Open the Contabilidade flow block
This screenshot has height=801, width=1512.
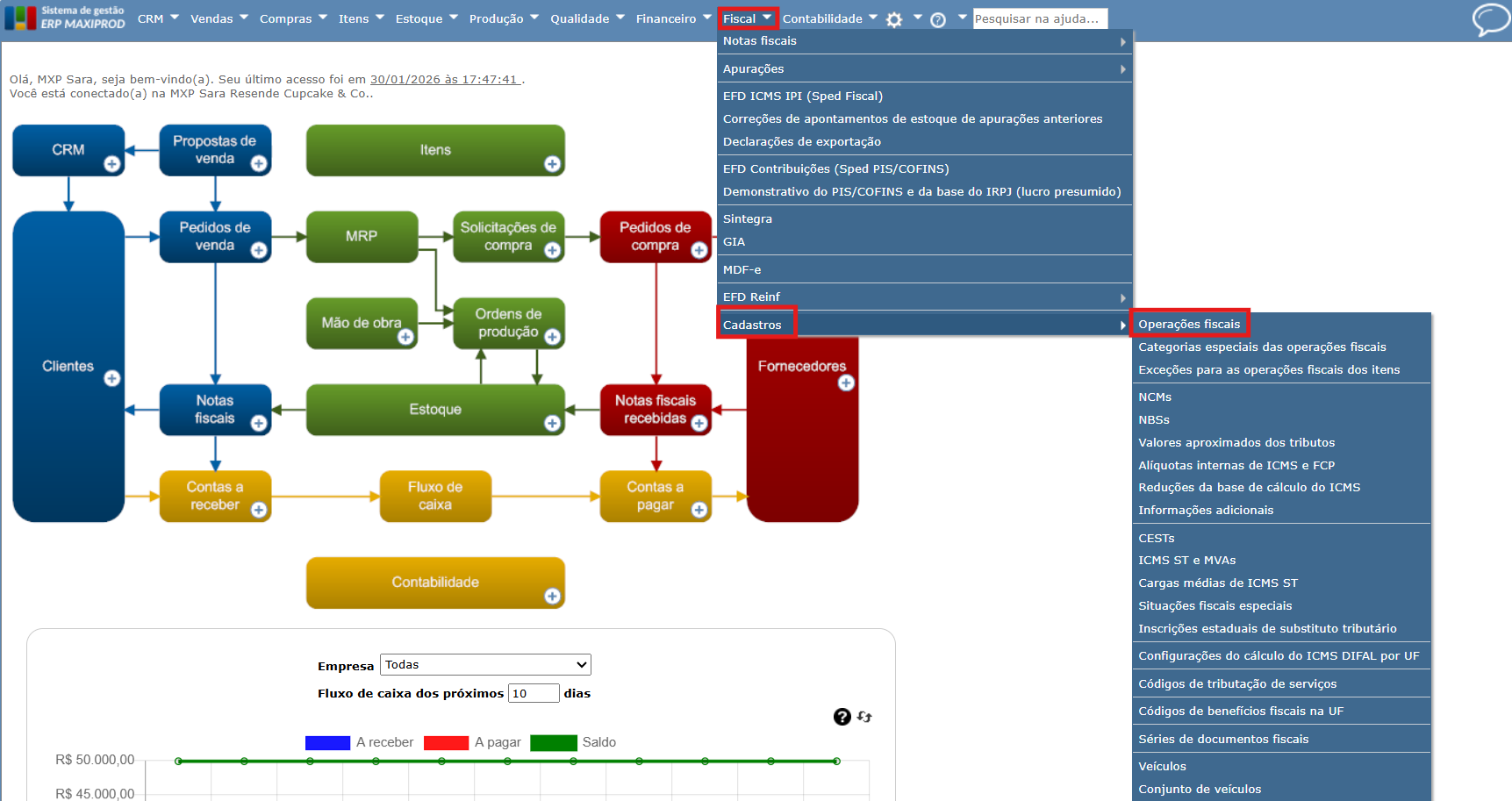tap(435, 583)
